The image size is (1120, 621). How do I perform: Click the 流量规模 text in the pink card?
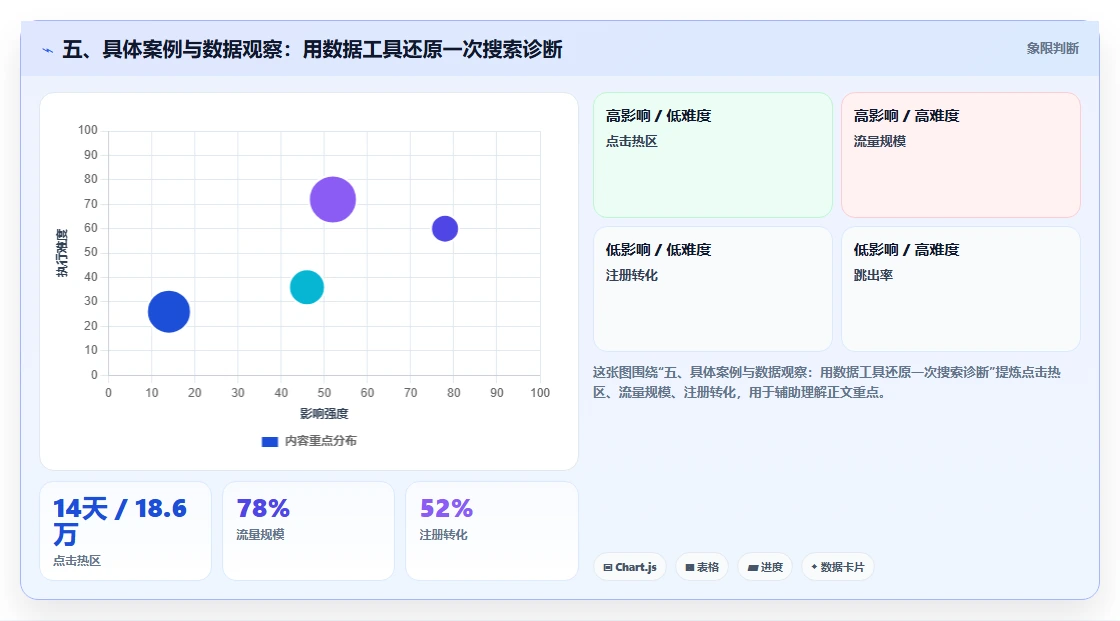(879, 141)
